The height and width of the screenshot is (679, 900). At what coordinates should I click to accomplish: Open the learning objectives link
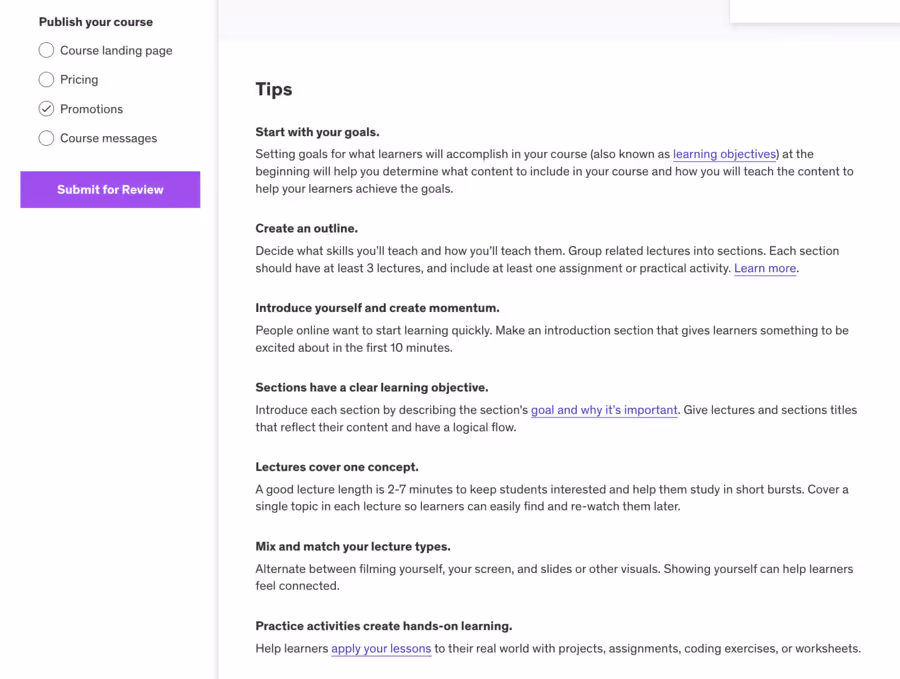(x=724, y=154)
